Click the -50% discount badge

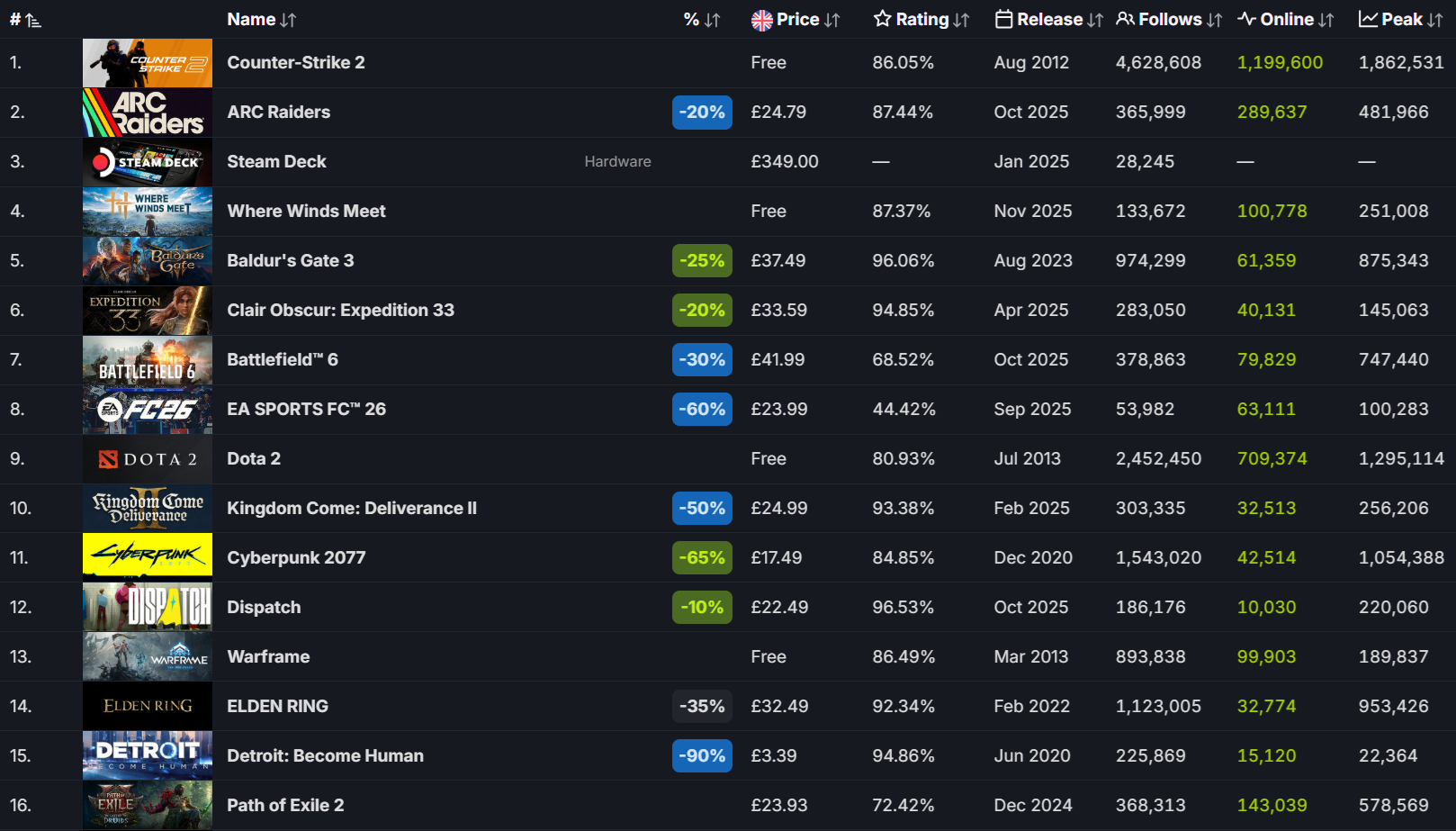pyautogui.click(x=702, y=509)
